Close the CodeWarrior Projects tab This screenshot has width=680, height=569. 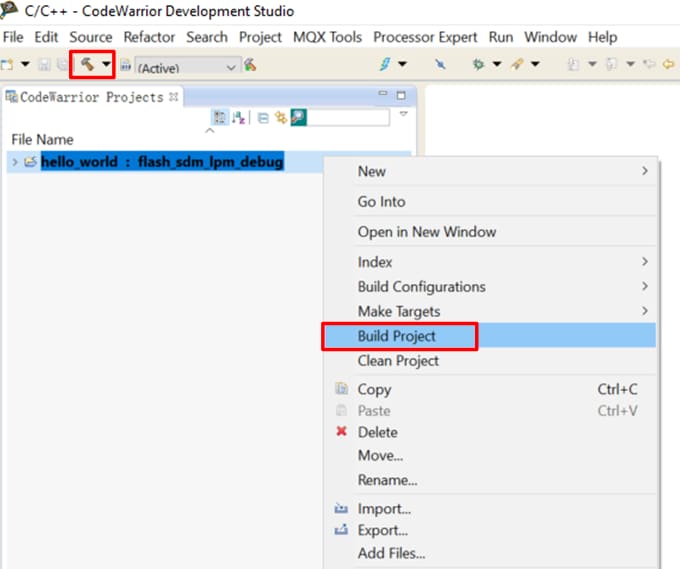(173, 97)
